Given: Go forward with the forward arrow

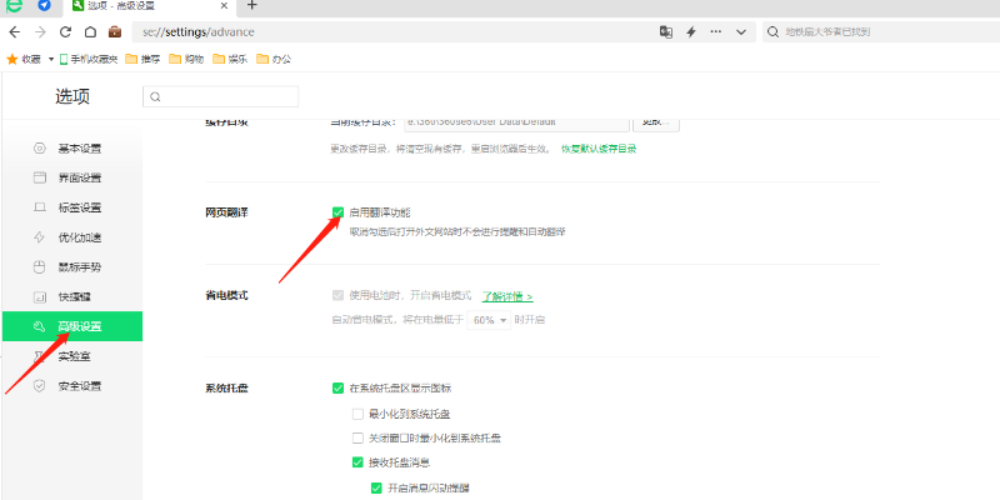Looking at the screenshot, I should pos(40,32).
